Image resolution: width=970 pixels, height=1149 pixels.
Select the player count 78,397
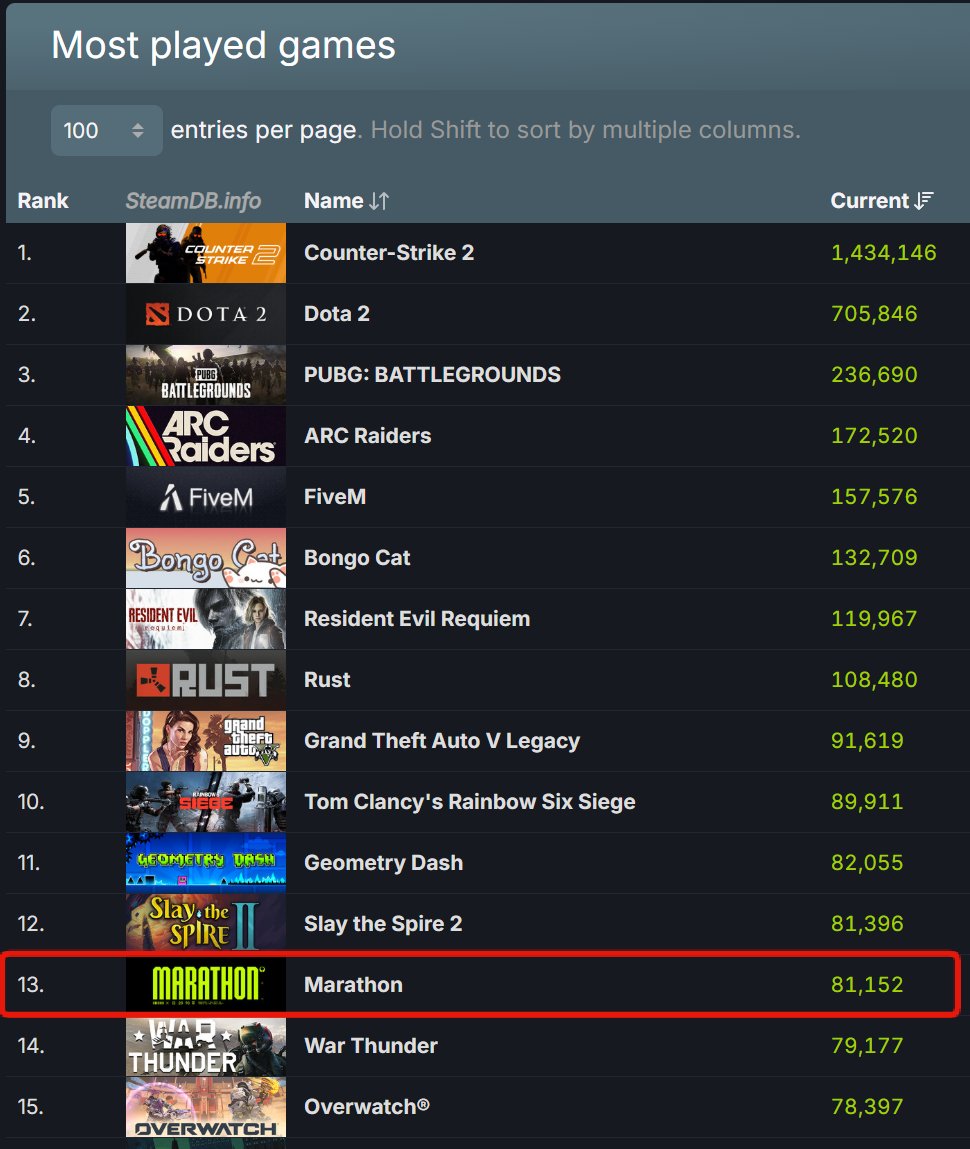pos(867,1106)
